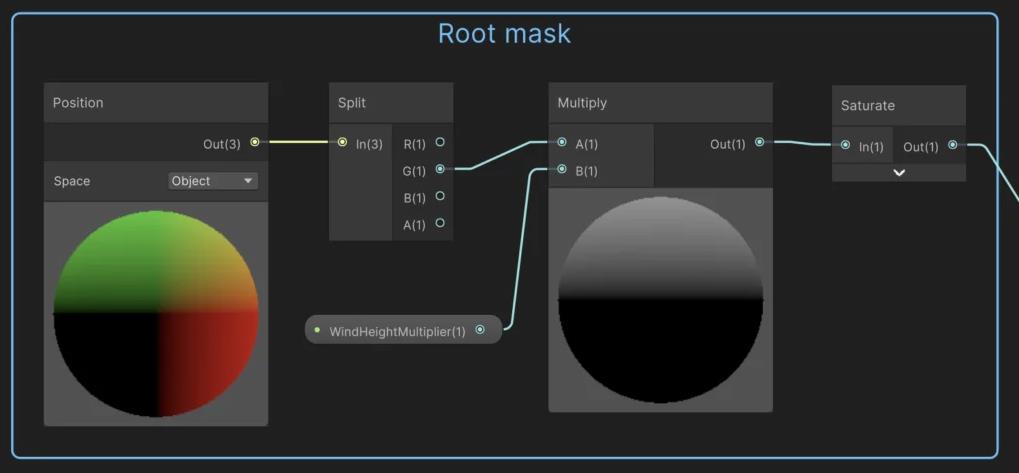This screenshot has height=473, width=1019.
Task: Click the Position node color preview sphere
Action: [156, 314]
